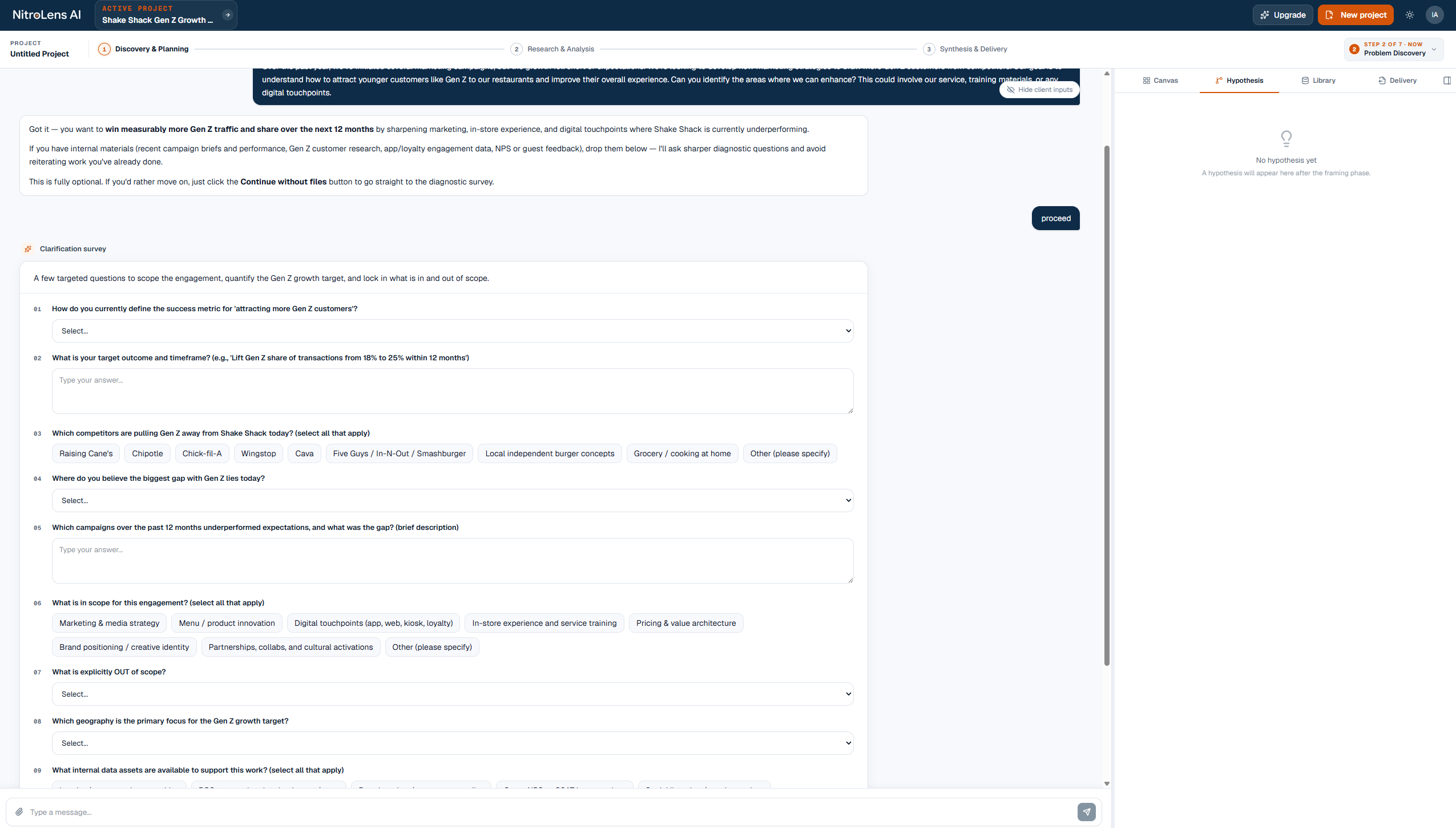
Task: Select competitors Other (please specify) chip
Action: [x=790, y=453]
